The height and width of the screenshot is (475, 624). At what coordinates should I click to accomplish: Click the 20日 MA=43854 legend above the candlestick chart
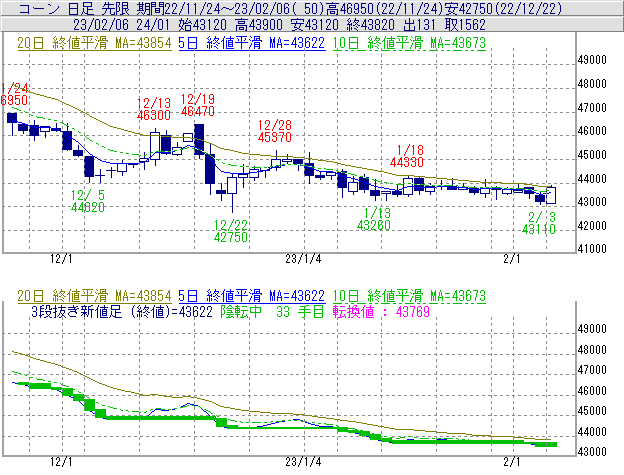pos(94,43)
